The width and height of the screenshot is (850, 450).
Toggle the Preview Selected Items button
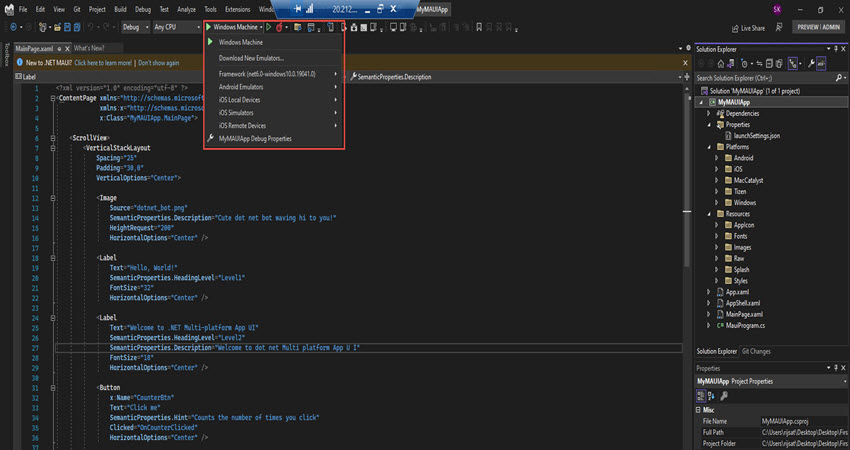821,62
